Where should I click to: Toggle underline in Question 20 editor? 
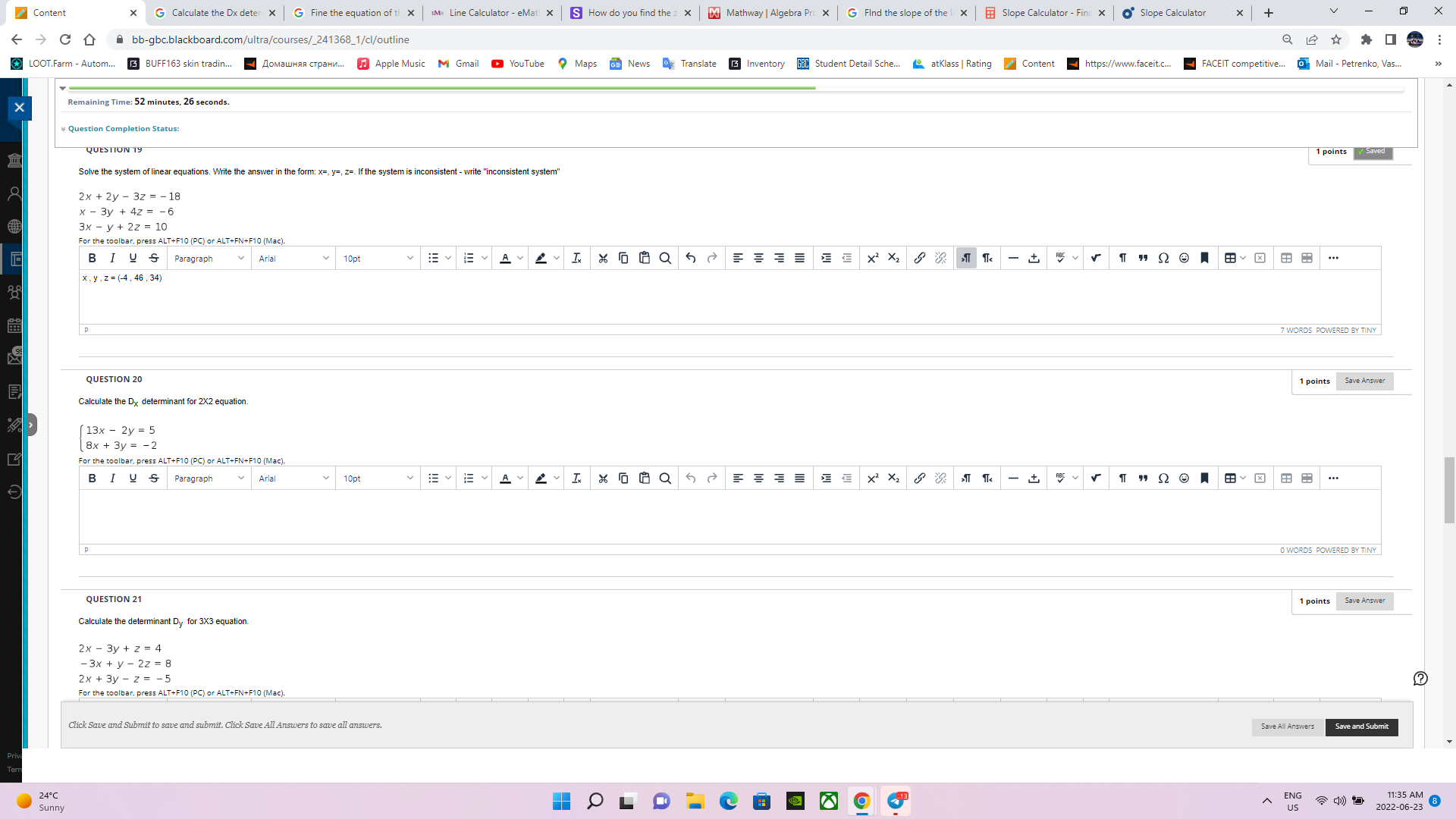tap(133, 479)
